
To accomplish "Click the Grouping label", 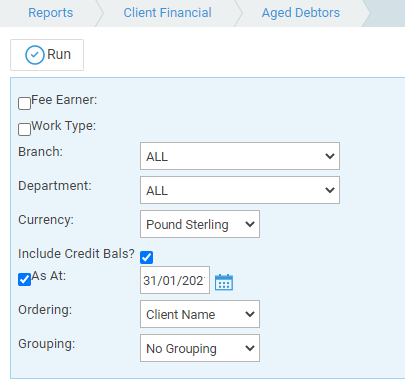I will point(47,344).
